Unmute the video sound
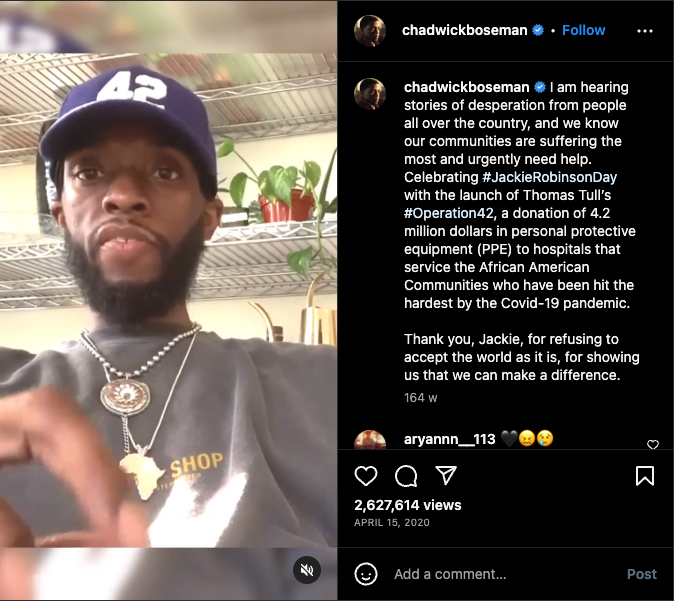 (x=306, y=570)
